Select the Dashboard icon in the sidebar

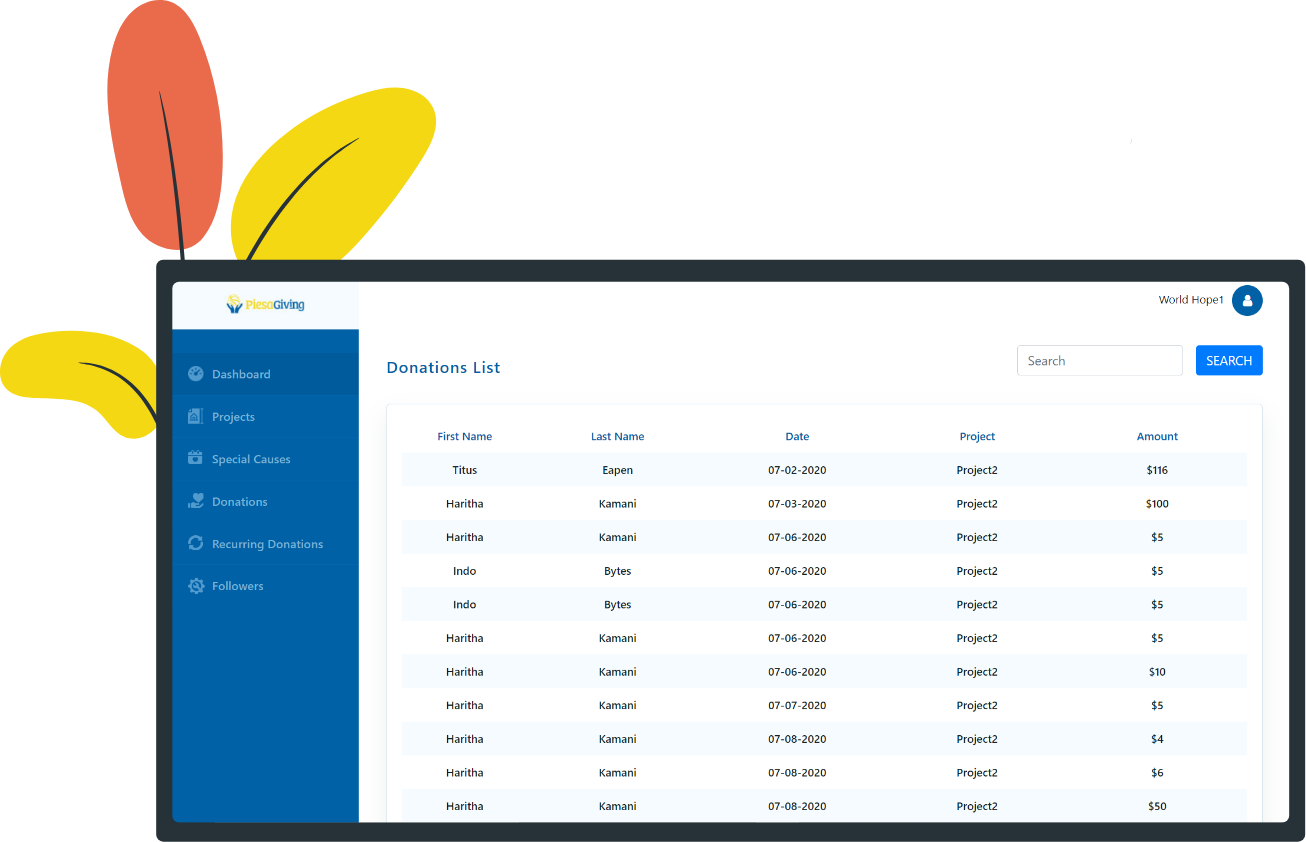coord(194,373)
